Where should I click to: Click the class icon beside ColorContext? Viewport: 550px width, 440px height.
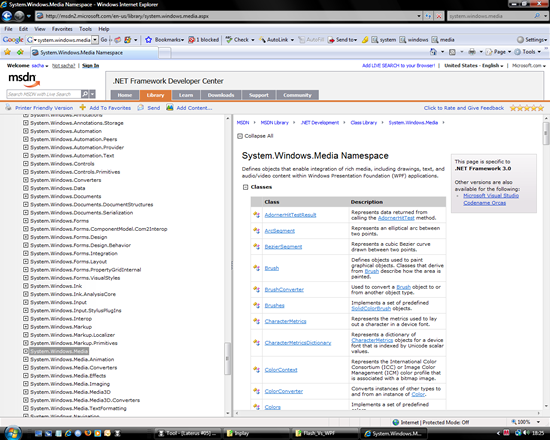[257, 370]
